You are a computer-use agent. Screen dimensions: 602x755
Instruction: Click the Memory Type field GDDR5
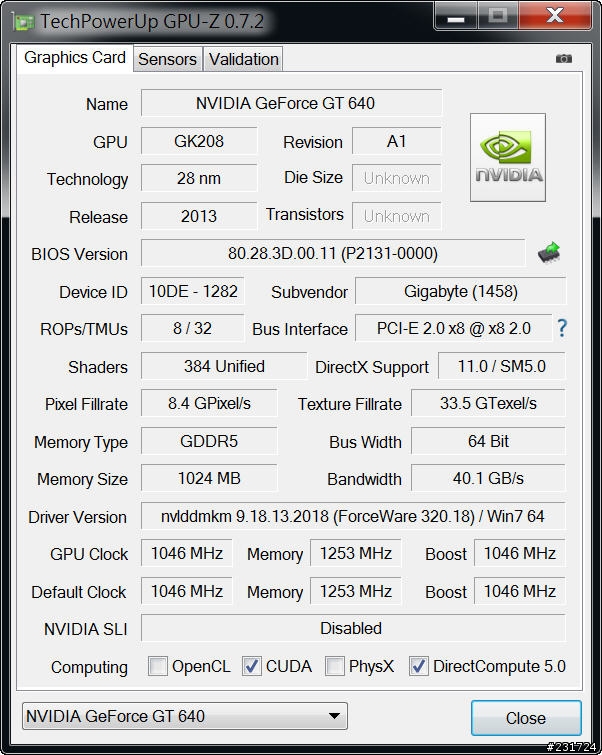[209, 441]
